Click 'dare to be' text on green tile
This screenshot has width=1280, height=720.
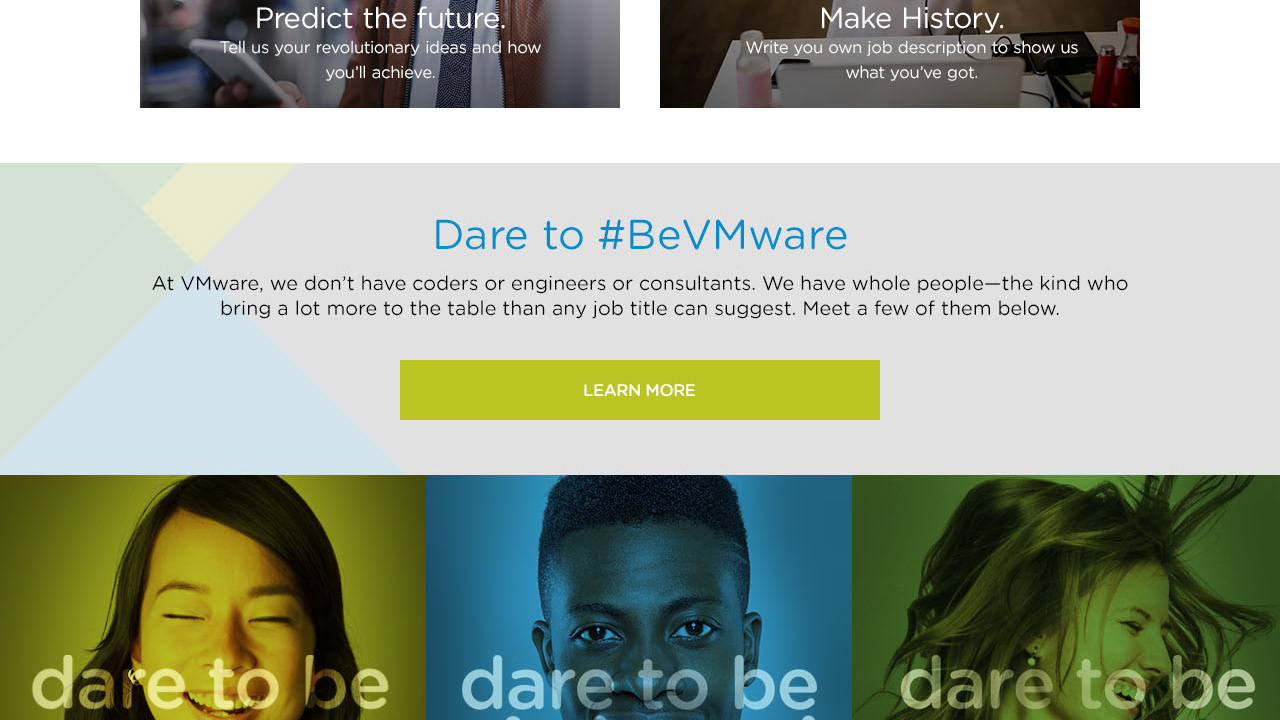1077,682
